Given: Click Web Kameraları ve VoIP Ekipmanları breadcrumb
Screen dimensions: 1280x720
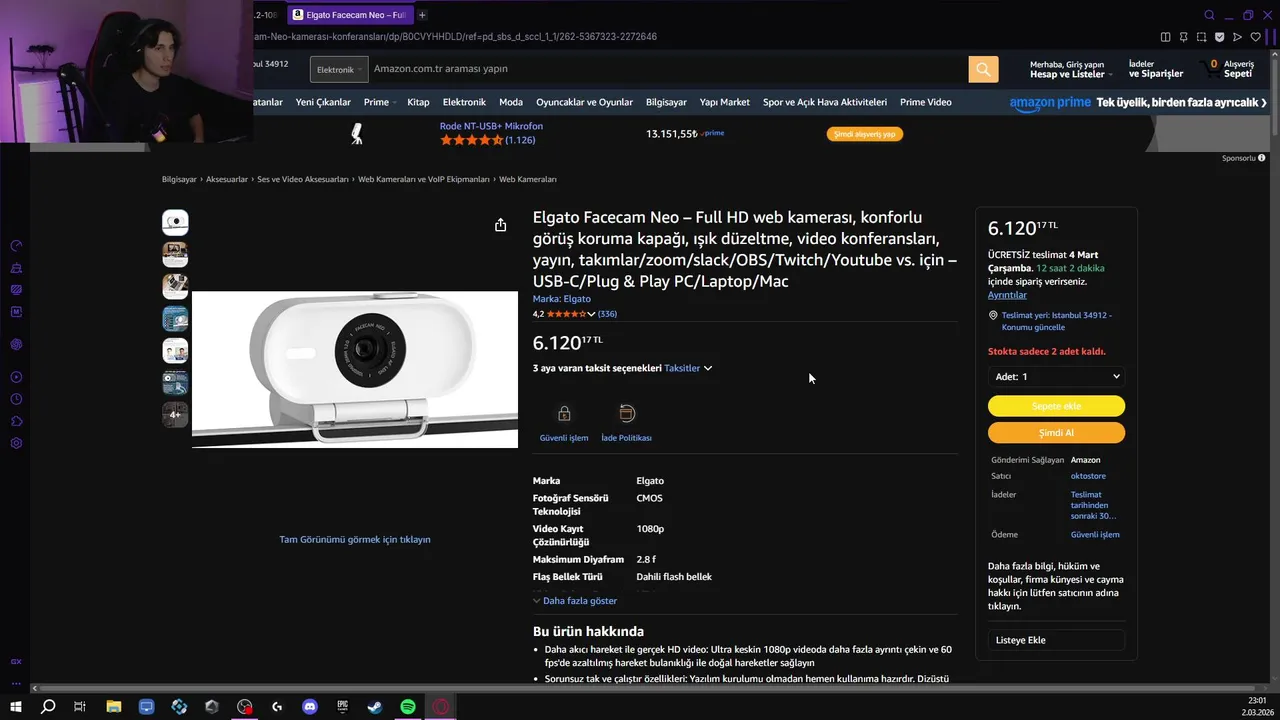Looking at the screenshot, I should point(424,179).
